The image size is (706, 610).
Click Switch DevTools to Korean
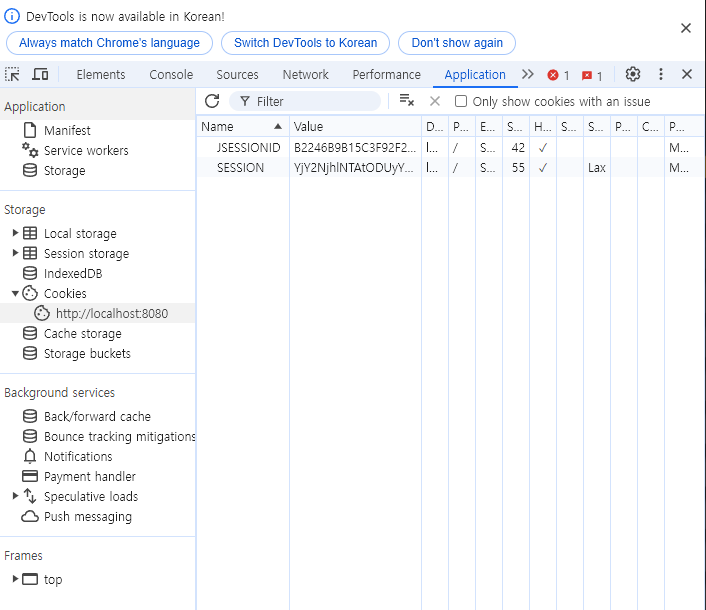pyautogui.click(x=305, y=43)
